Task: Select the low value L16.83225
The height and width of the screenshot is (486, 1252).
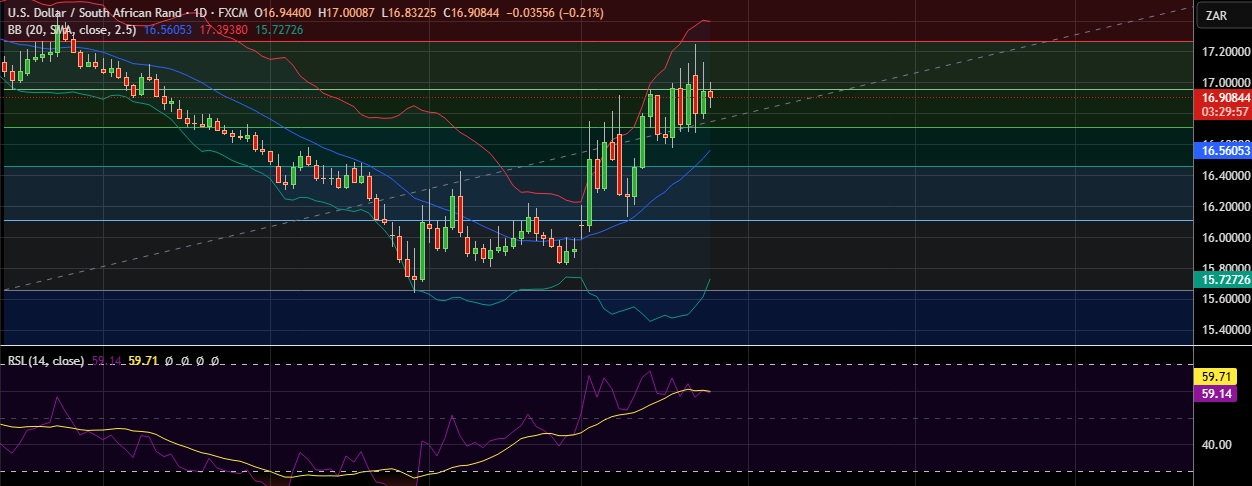Action: (x=409, y=14)
